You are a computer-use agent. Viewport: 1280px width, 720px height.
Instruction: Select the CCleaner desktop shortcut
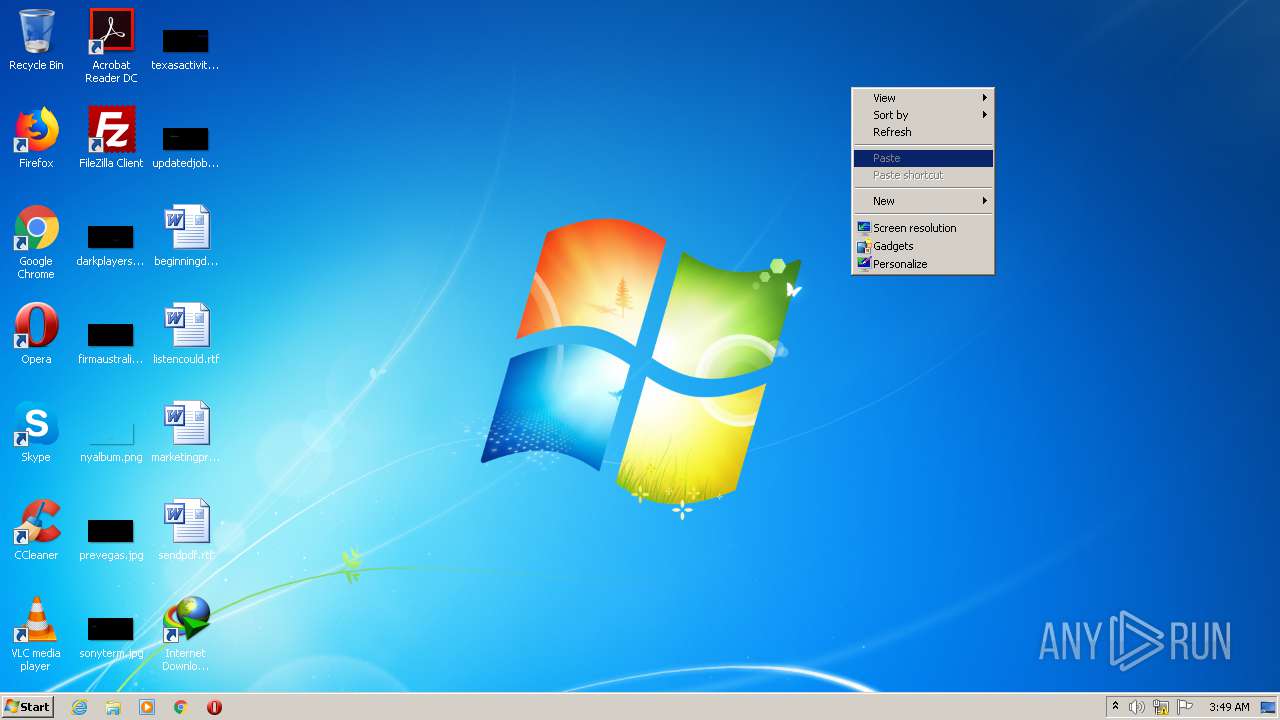point(36,530)
